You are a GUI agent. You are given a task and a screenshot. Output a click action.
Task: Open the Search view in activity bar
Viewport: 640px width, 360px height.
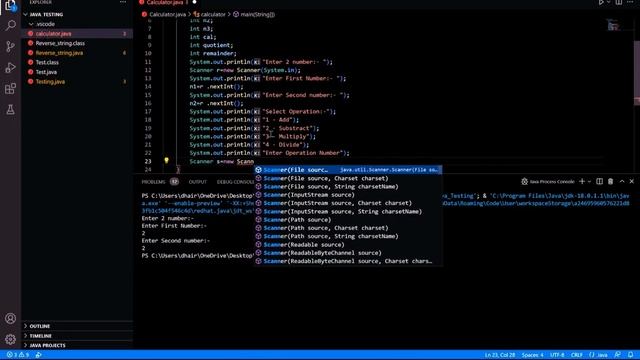tap(10, 25)
